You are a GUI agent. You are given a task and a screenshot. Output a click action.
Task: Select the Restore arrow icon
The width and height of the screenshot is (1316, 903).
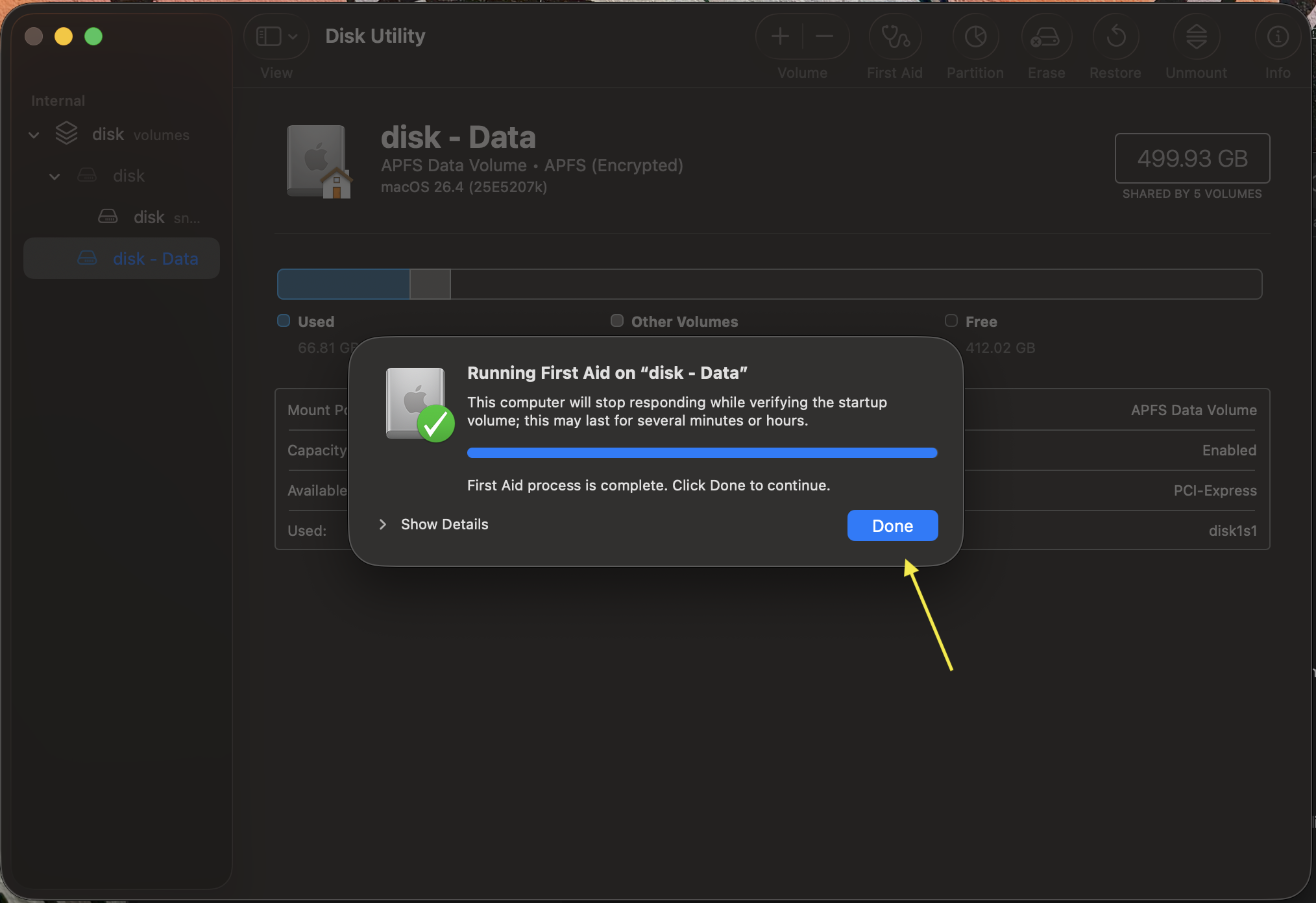[1115, 37]
